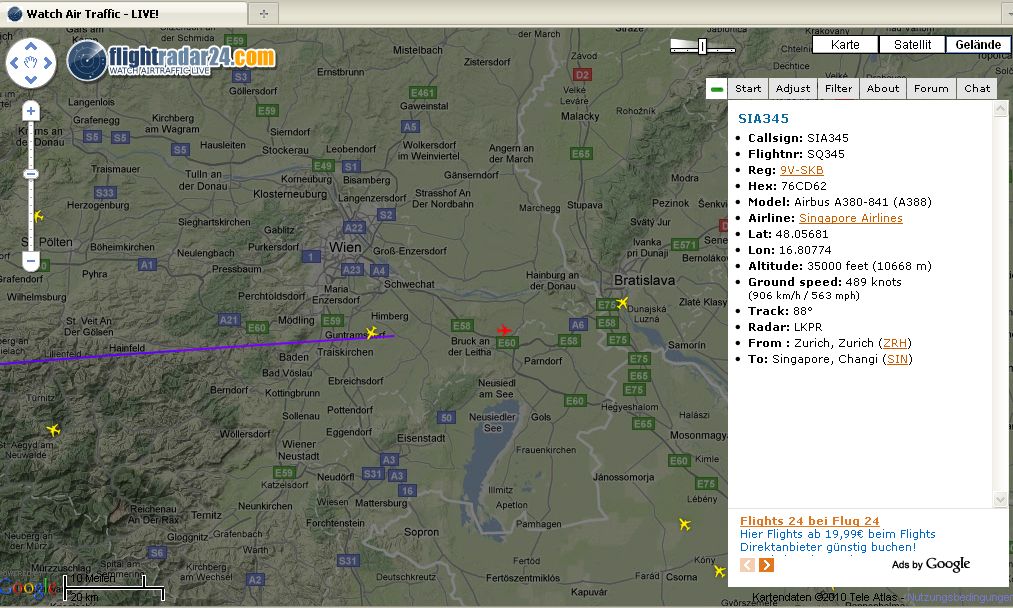The height and width of the screenshot is (608, 1013).
Task: Click the Wien city label
Action: tap(345, 247)
